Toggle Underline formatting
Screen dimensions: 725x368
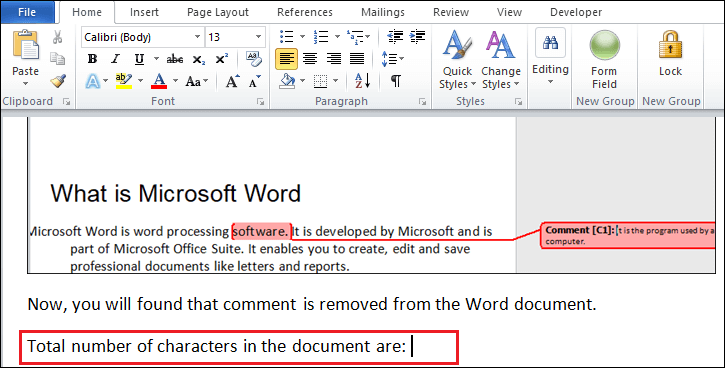click(x=139, y=59)
